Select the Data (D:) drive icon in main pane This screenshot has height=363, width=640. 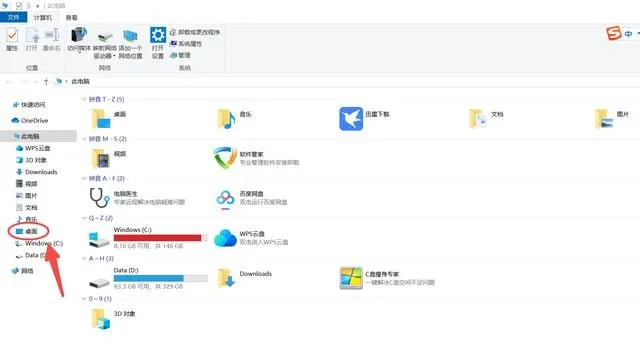coord(99,282)
